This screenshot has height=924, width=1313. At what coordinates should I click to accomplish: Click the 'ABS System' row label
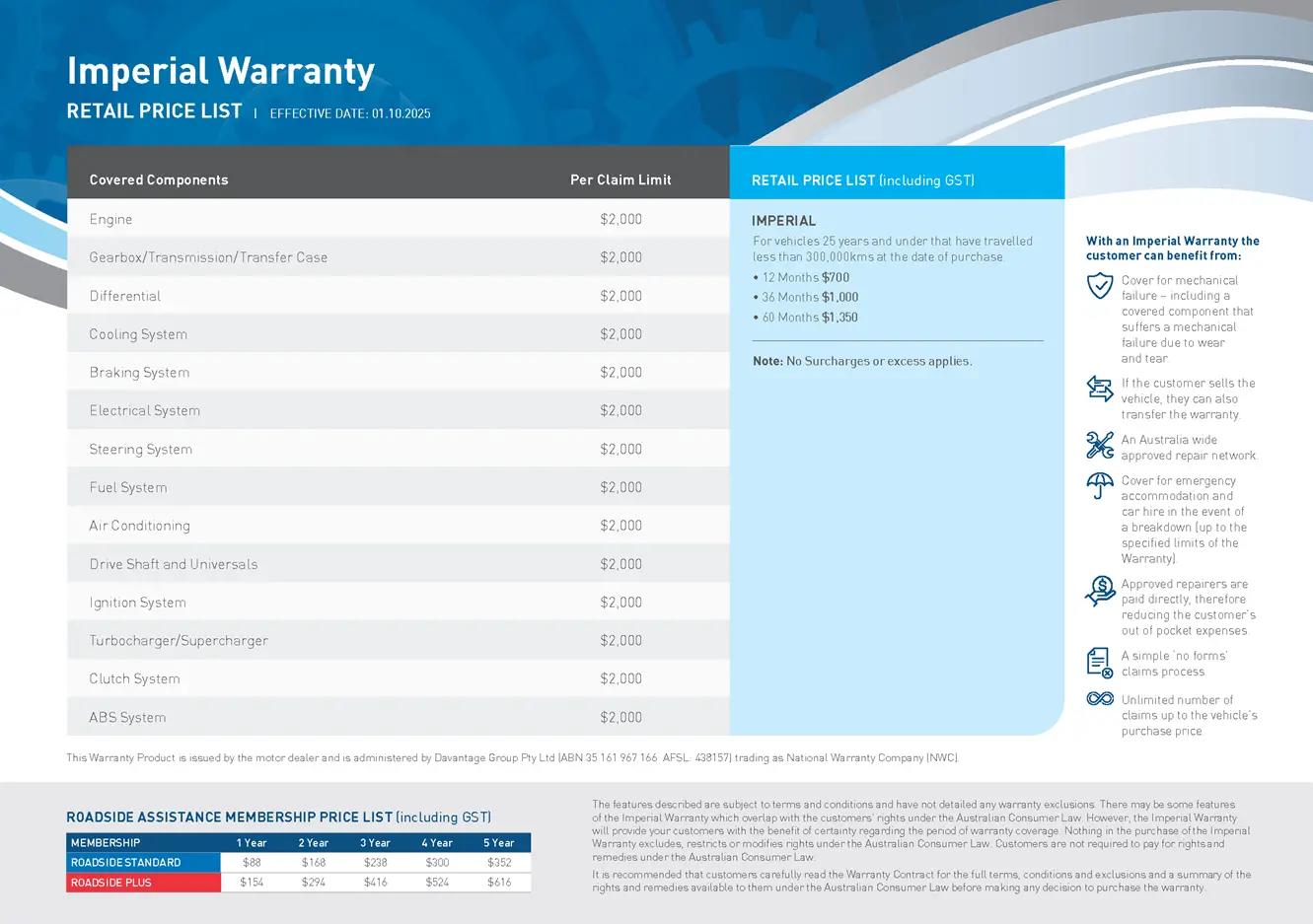tap(127, 717)
